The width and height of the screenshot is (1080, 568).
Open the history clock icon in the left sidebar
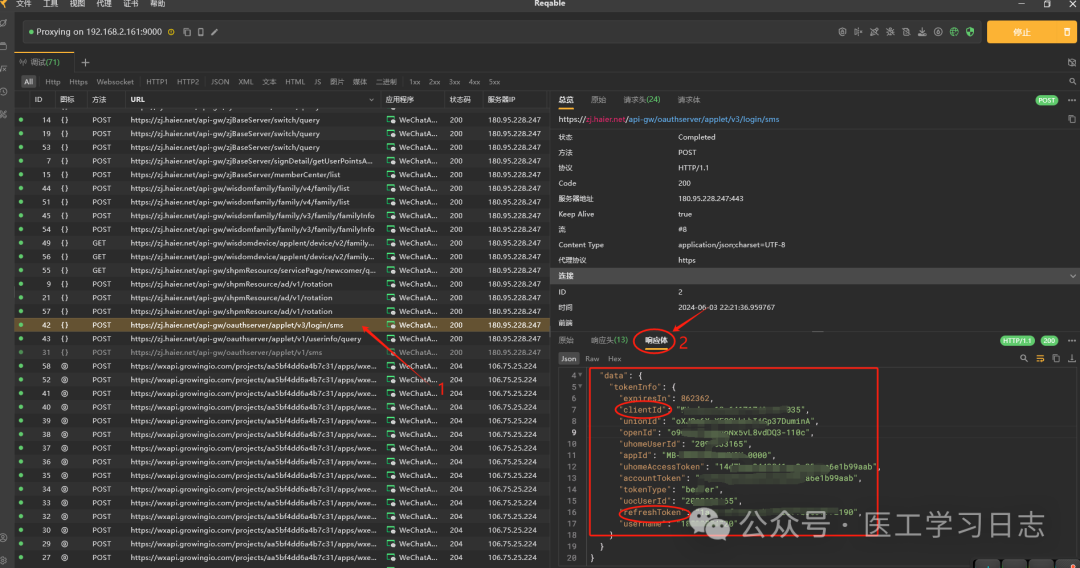pos(4,92)
